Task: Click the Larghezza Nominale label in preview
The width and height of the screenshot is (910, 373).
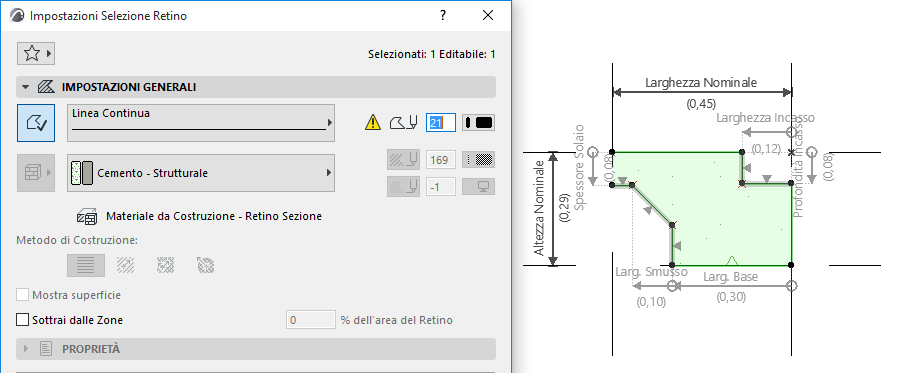Action: [701, 82]
